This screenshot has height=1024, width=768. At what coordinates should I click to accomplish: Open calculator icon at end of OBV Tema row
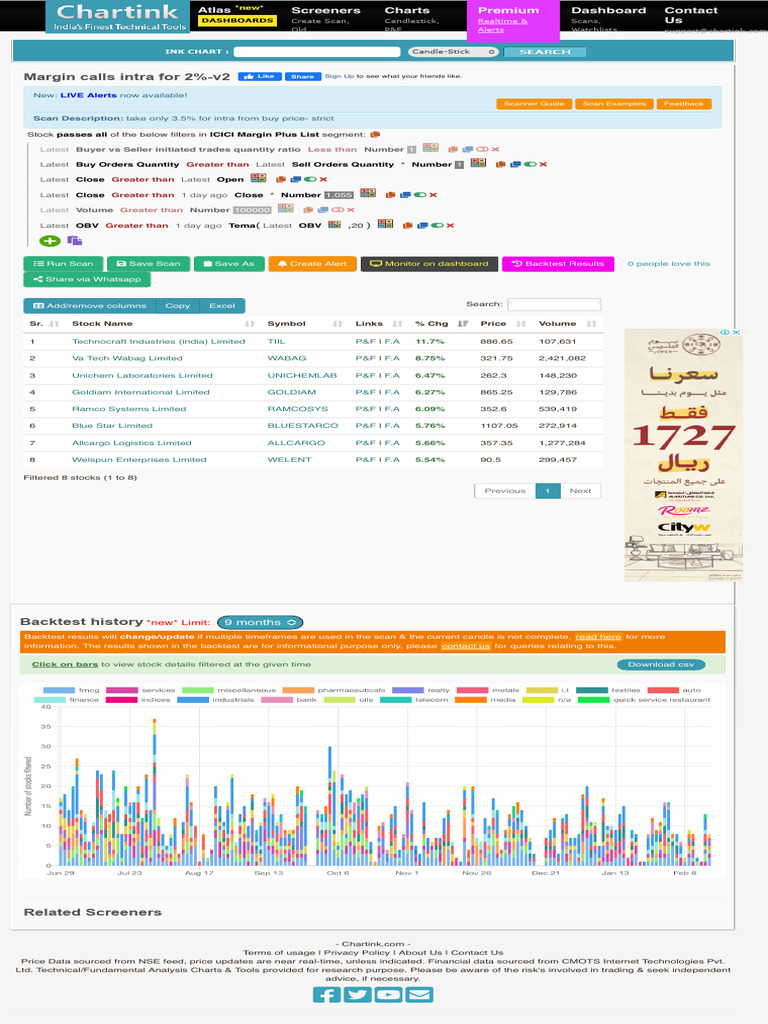385,223
